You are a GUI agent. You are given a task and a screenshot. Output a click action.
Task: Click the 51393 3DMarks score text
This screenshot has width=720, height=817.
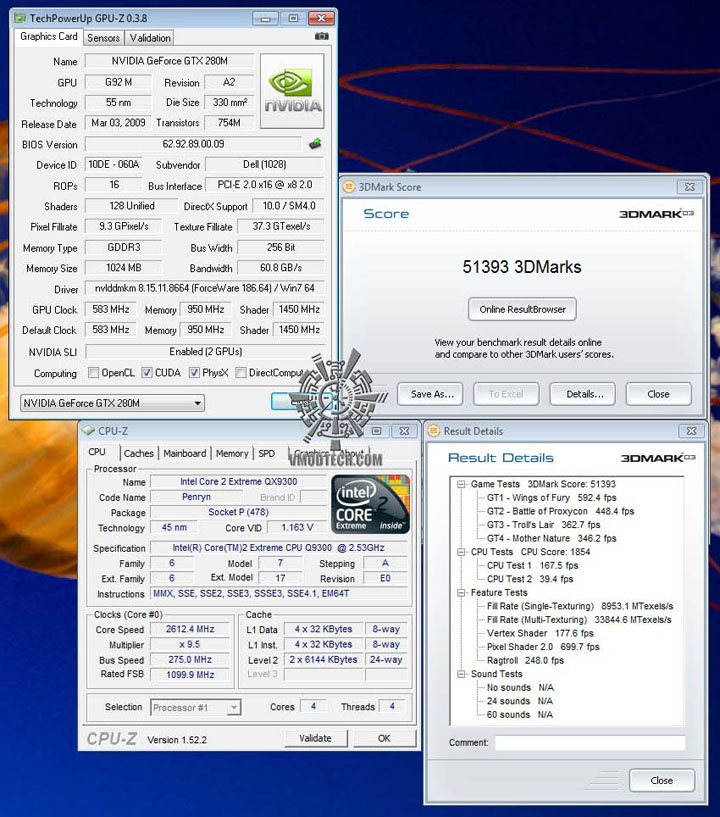522,267
